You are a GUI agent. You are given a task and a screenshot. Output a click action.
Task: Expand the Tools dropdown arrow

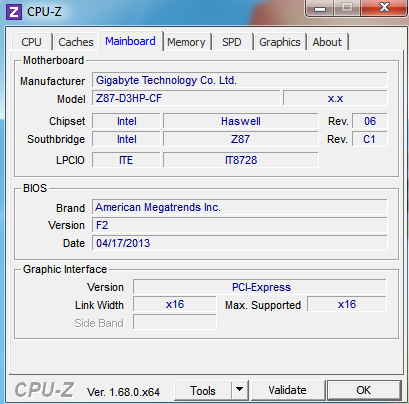coord(239,390)
